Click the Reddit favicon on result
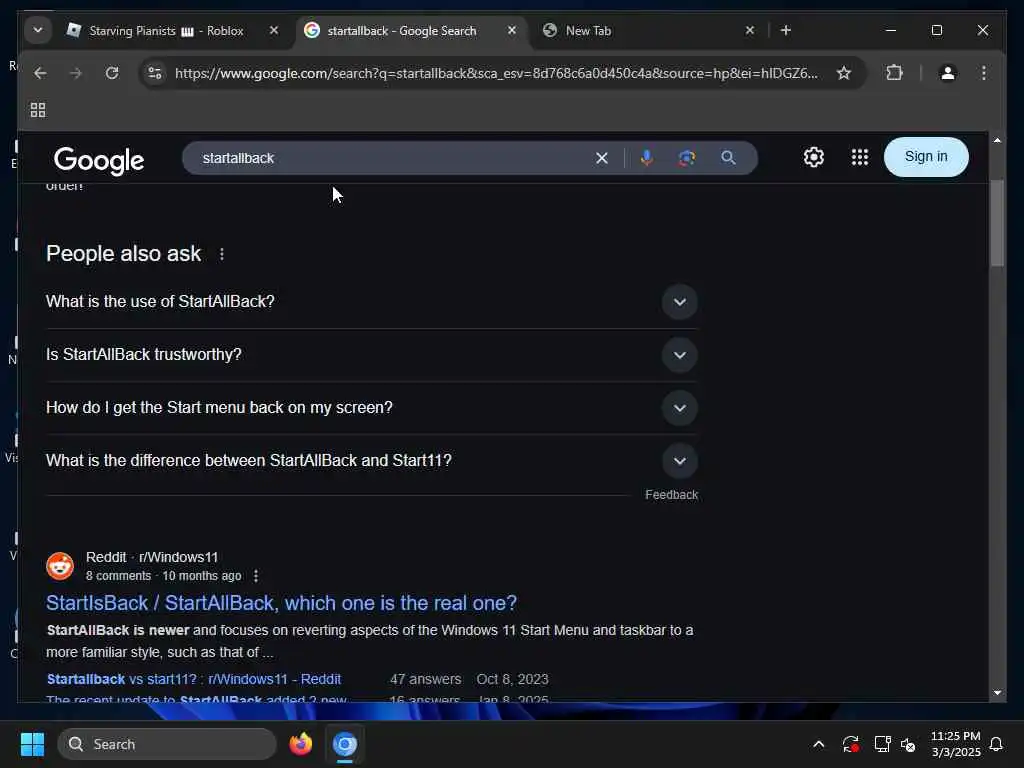Image resolution: width=1024 pixels, height=768 pixels. tap(60, 566)
